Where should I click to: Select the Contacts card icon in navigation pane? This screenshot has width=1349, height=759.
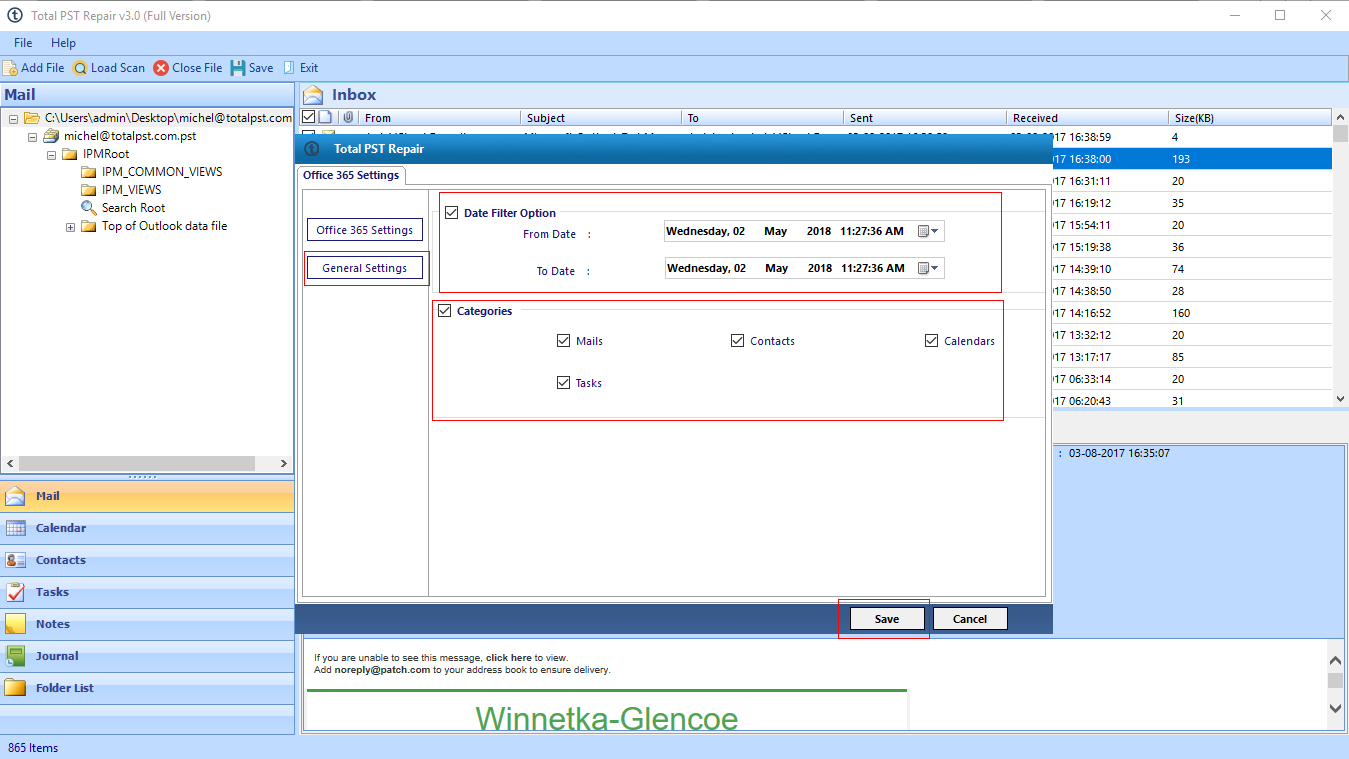[15, 560]
